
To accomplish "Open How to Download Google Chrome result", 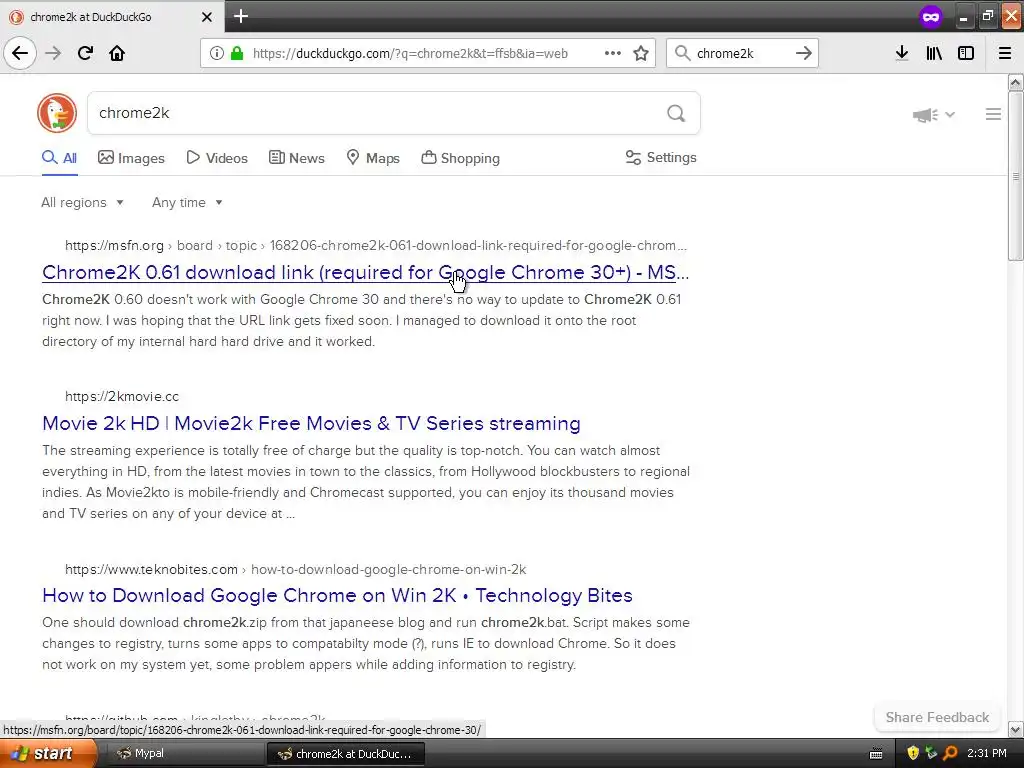I will pyautogui.click(x=338, y=595).
